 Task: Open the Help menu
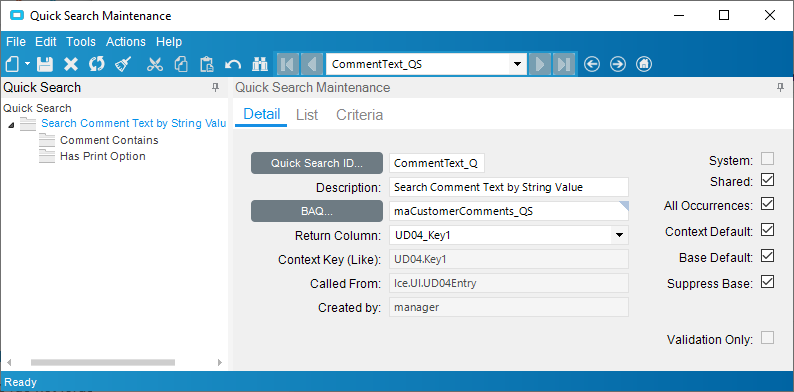[x=169, y=42]
